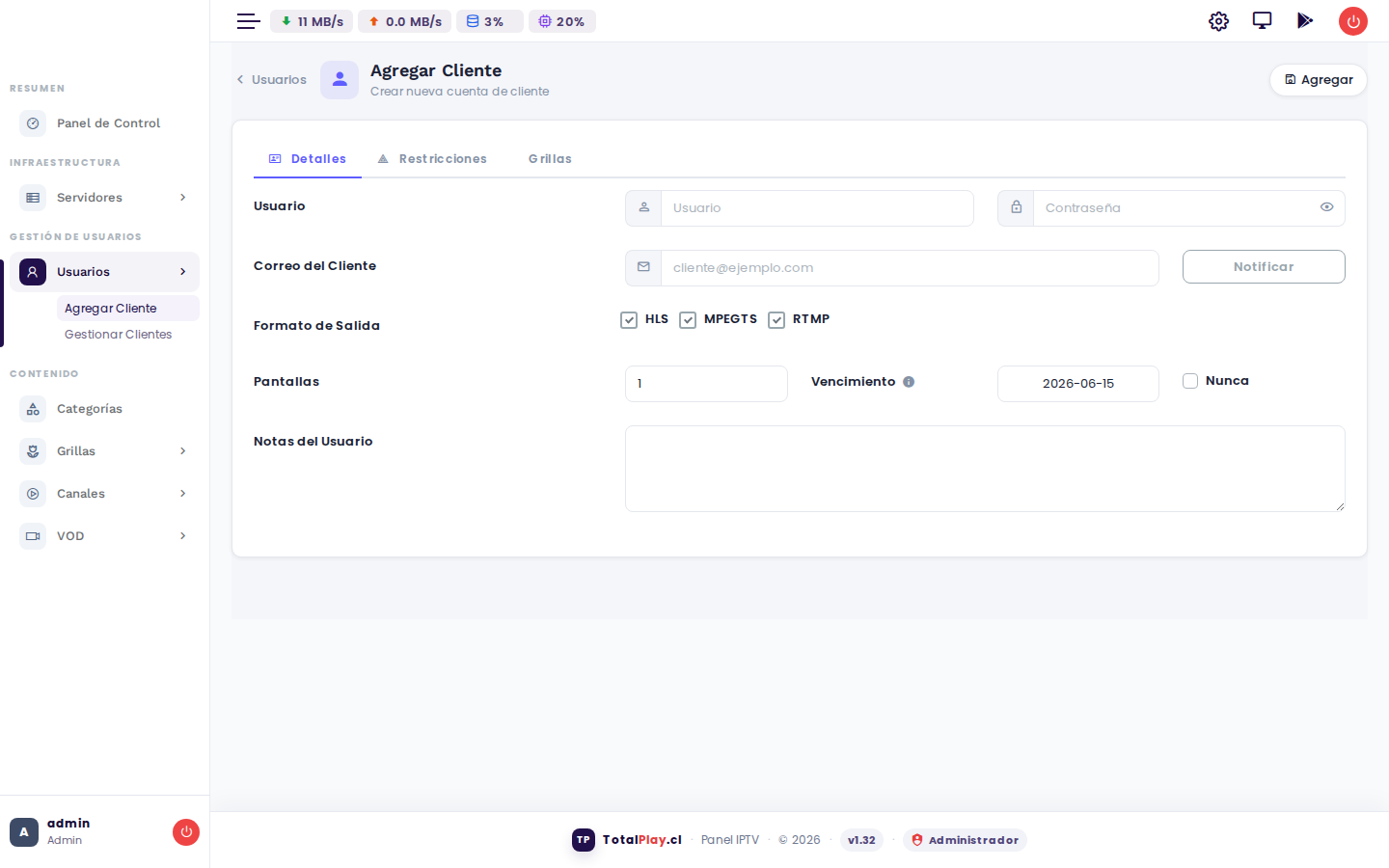Click the monitor icon in top bar

(1262, 21)
